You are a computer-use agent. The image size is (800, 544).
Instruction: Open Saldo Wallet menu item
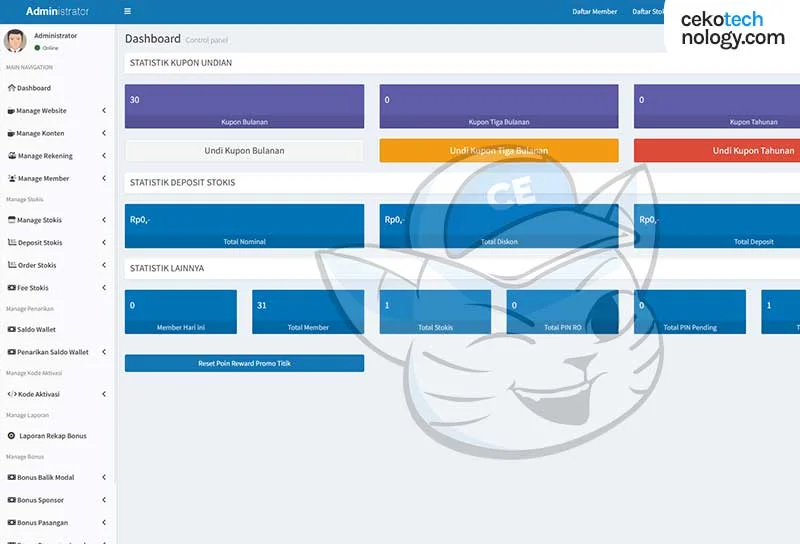(57, 330)
